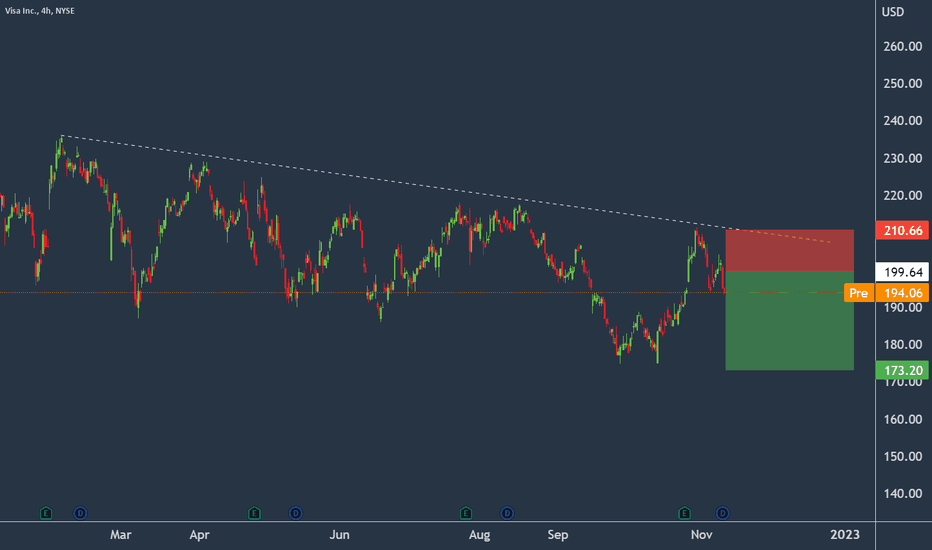Click the Nov label on the time axis

701,535
